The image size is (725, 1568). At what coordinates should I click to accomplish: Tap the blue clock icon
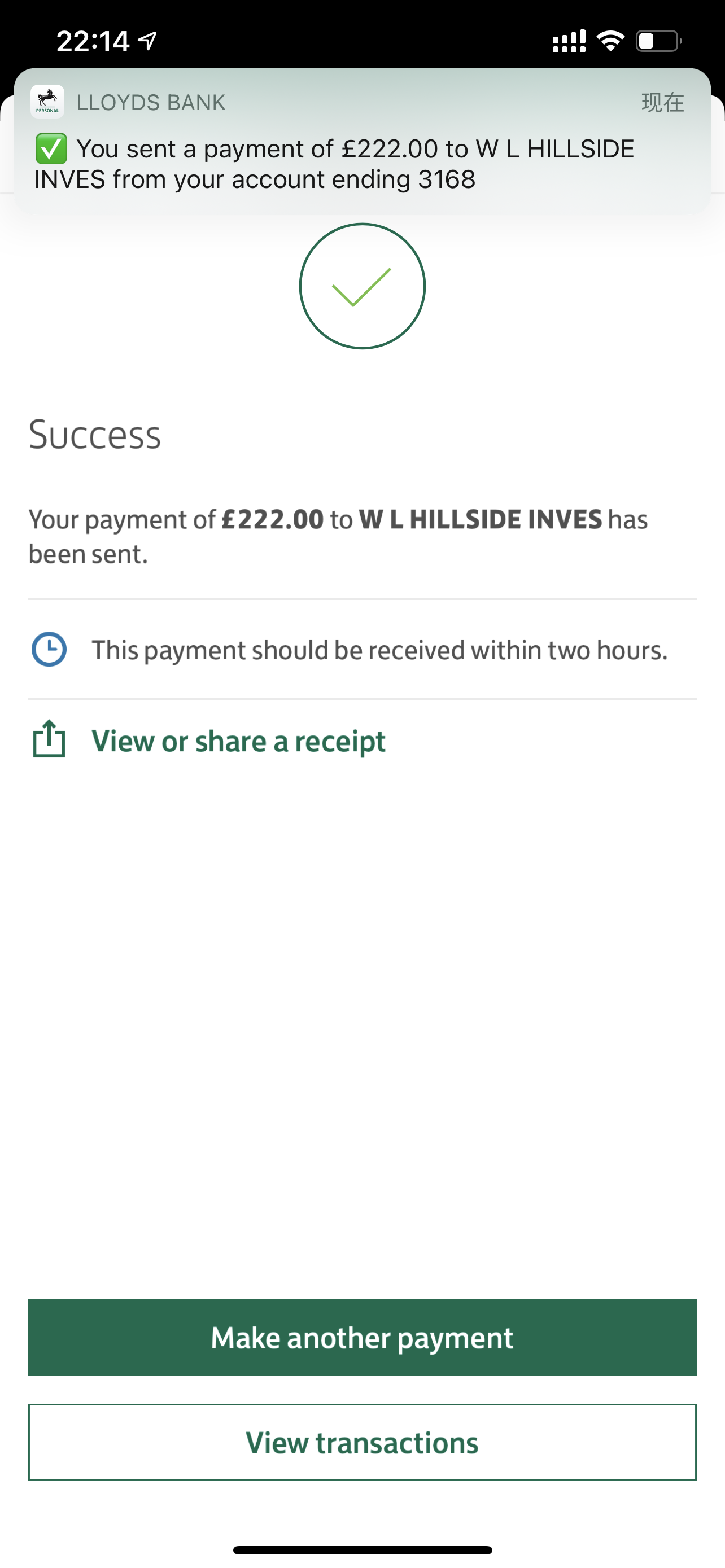click(x=49, y=650)
